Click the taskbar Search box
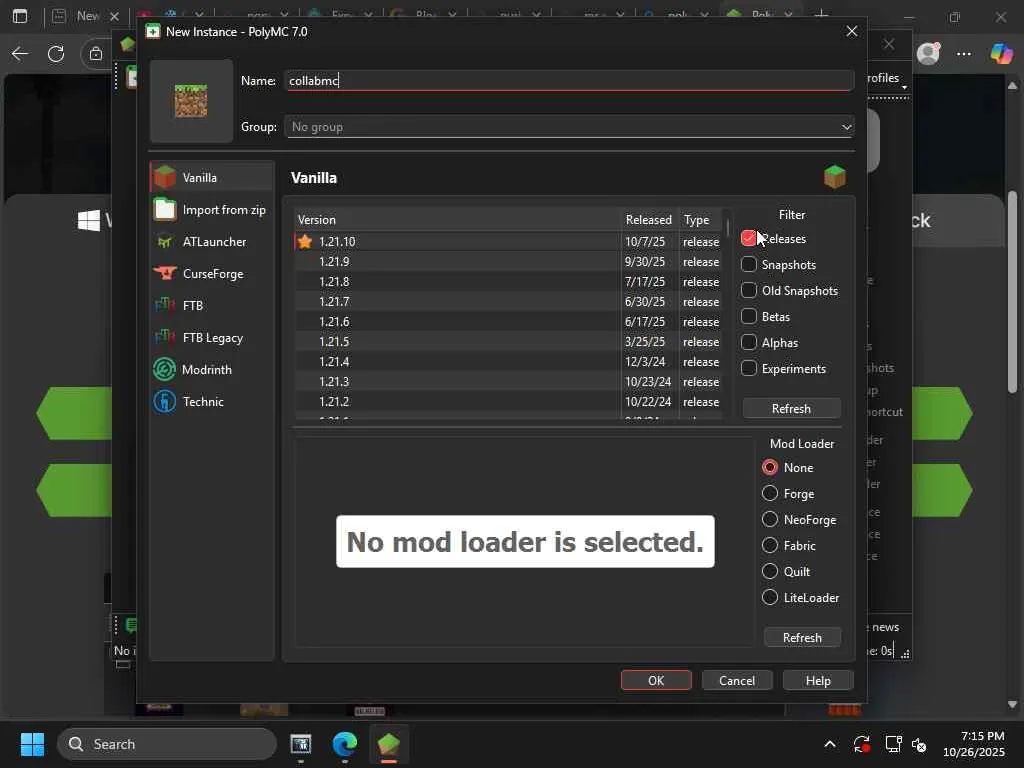 [167, 744]
